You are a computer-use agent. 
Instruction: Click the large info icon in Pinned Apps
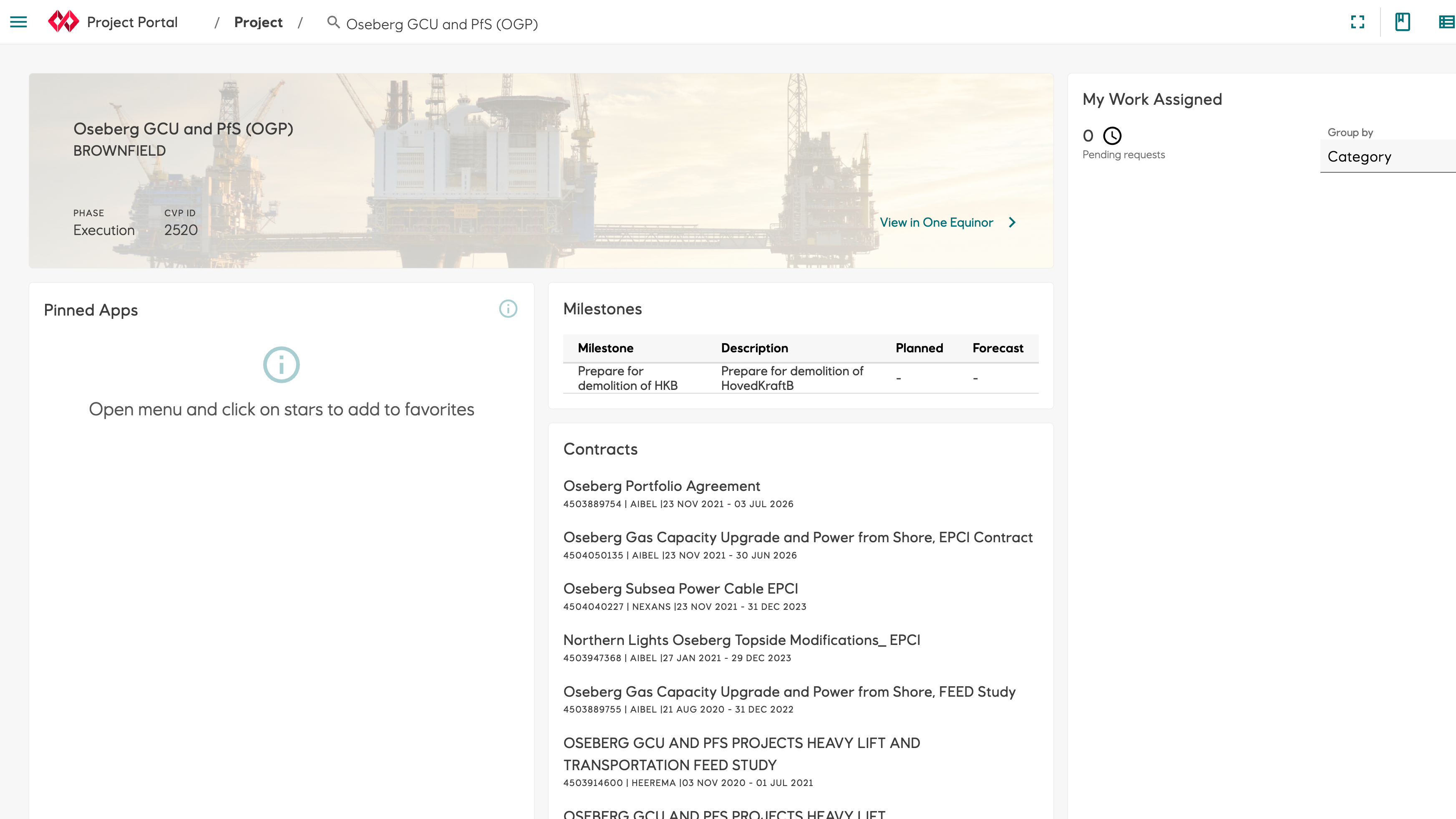282,365
